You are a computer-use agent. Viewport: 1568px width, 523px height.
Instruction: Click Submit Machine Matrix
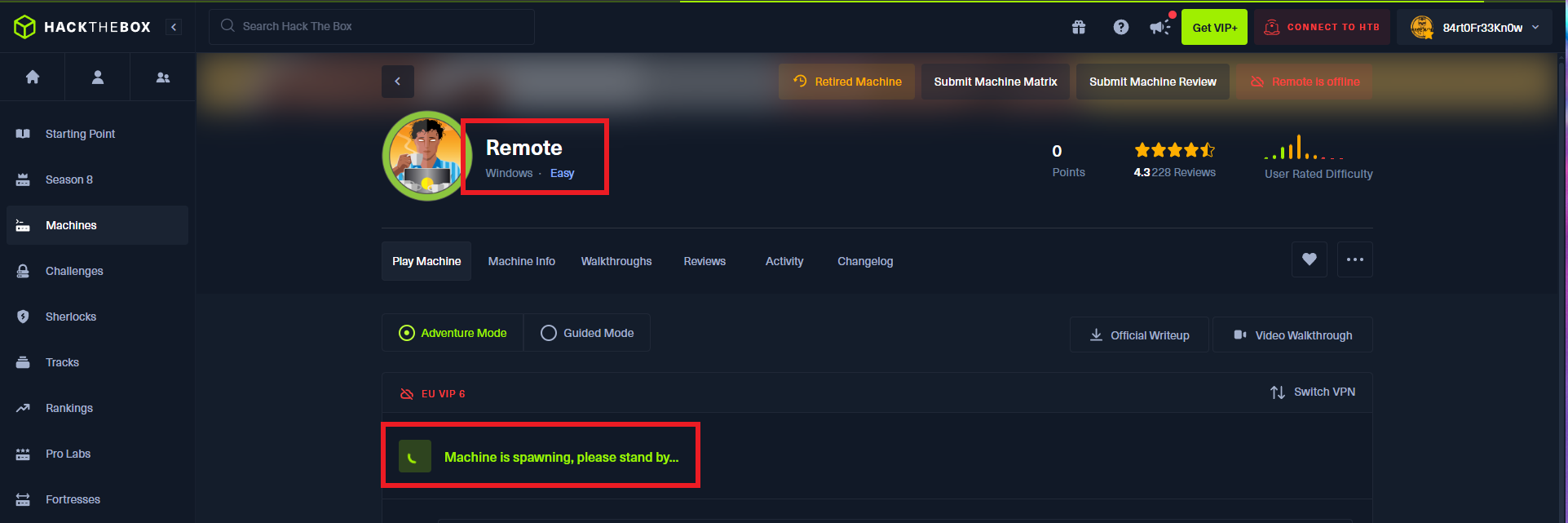(996, 82)
